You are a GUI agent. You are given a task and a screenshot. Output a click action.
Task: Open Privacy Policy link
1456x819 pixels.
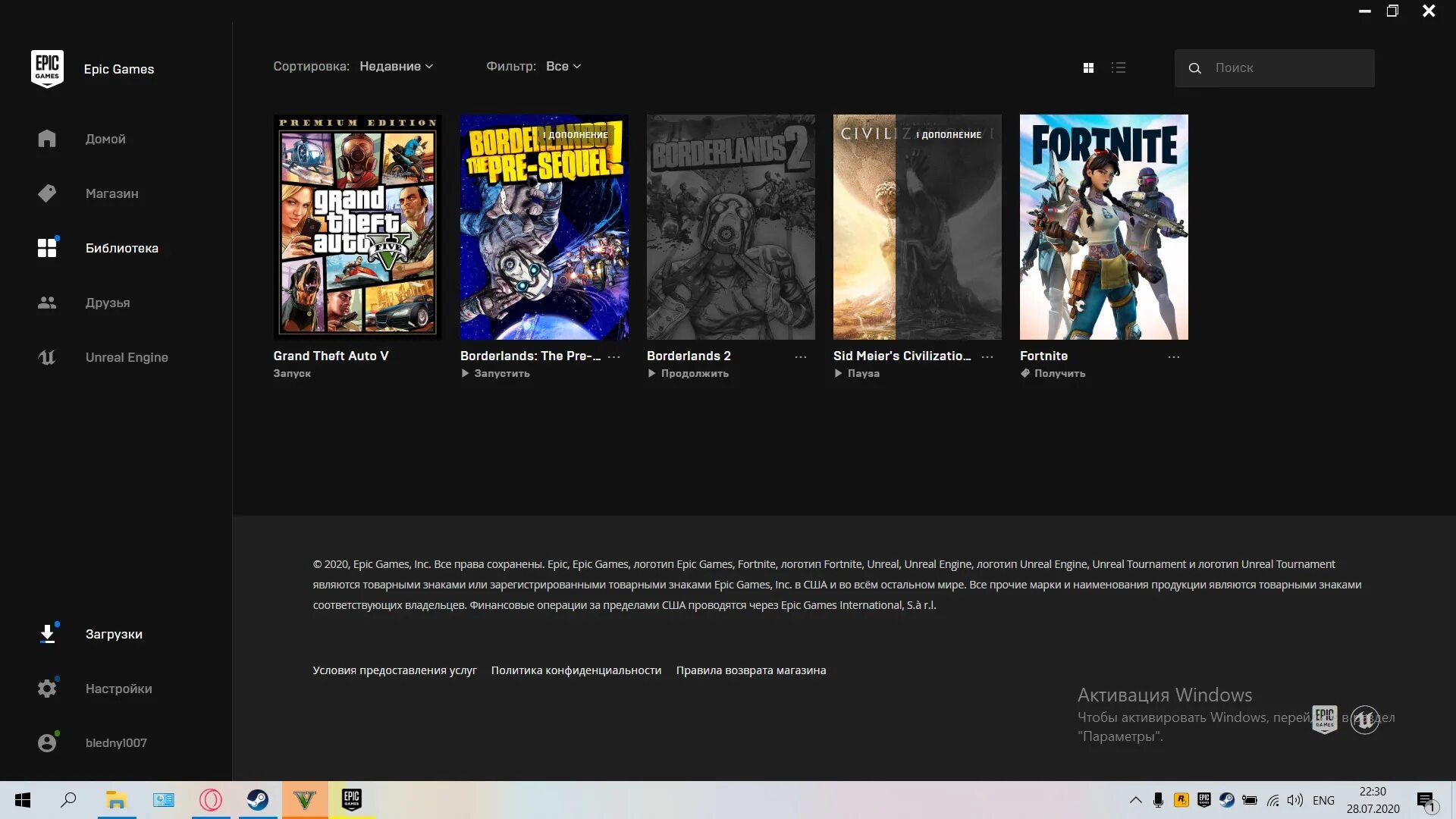tap(576, 669)
